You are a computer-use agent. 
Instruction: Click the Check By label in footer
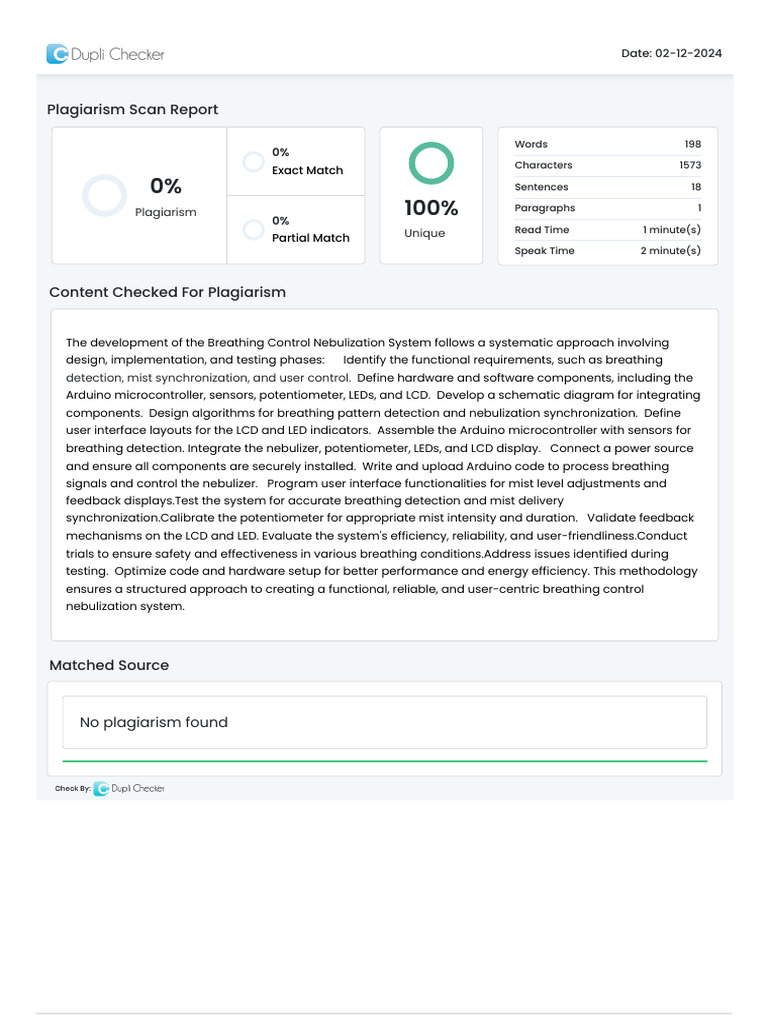pos(72,788)
